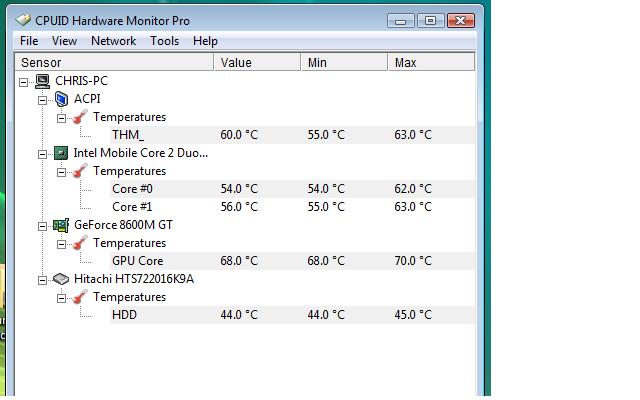The width and height of the screenshot is (640, 400).
Task: Open the File menu
Action: tap(29, 41)
